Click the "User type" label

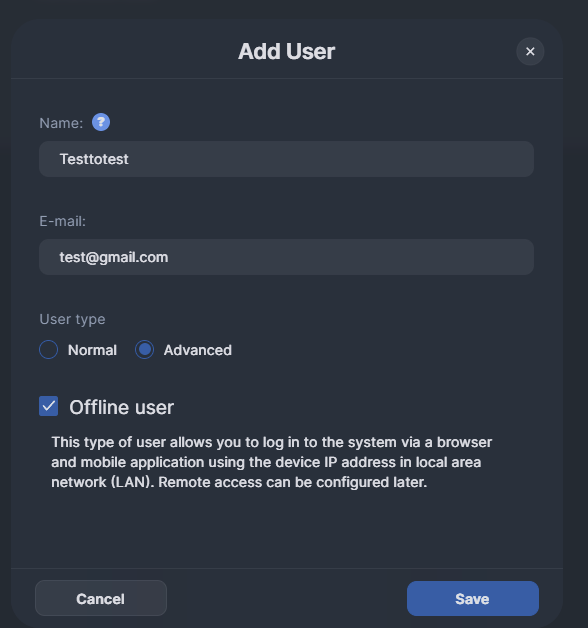(72, 319)
